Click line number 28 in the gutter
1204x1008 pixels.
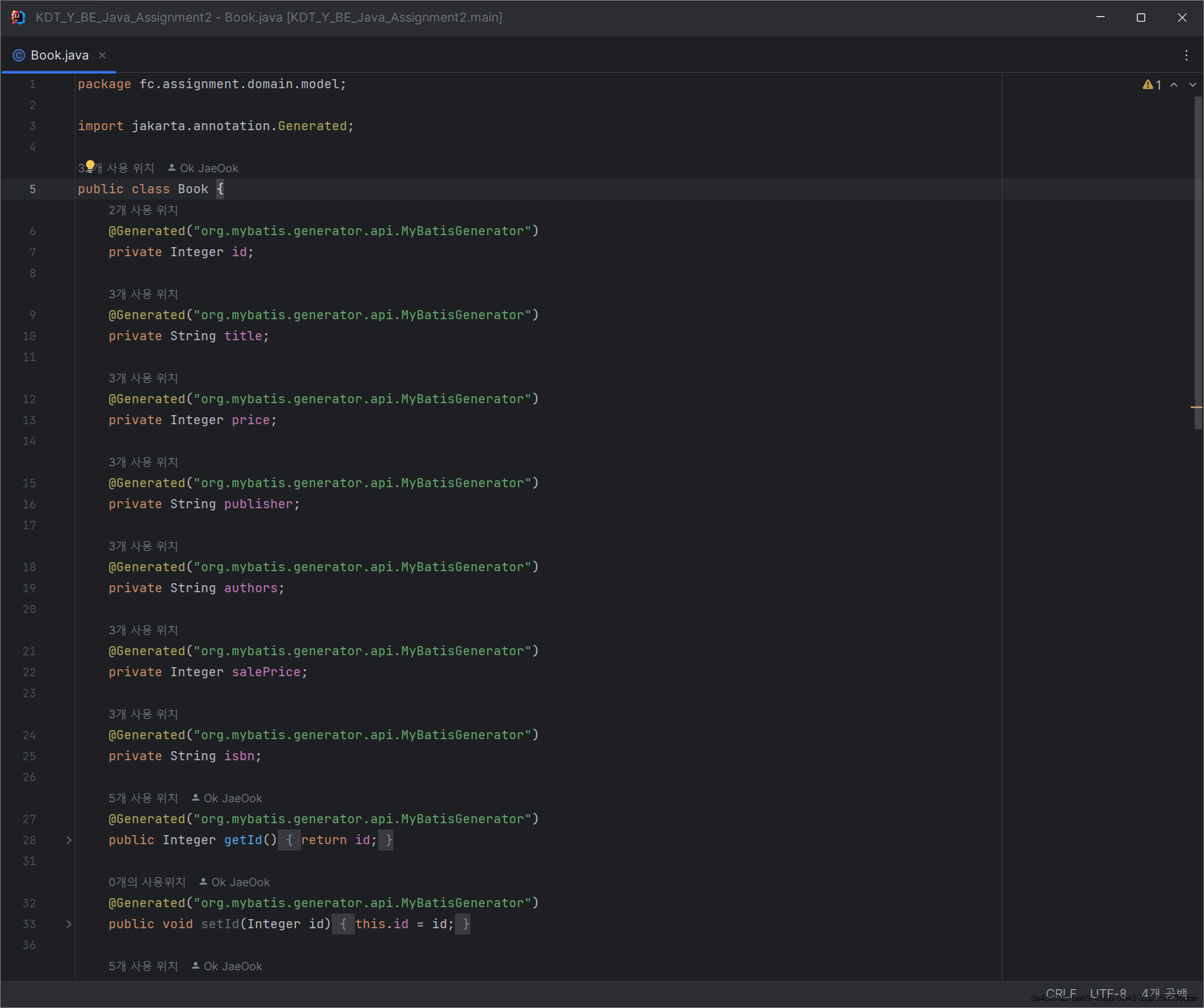click(29, 840)
